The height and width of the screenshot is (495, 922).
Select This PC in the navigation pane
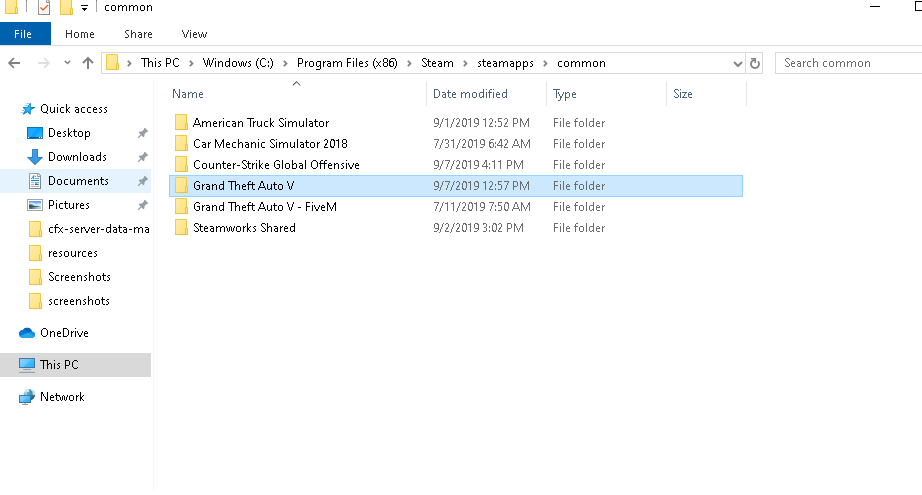pos(75,365)
